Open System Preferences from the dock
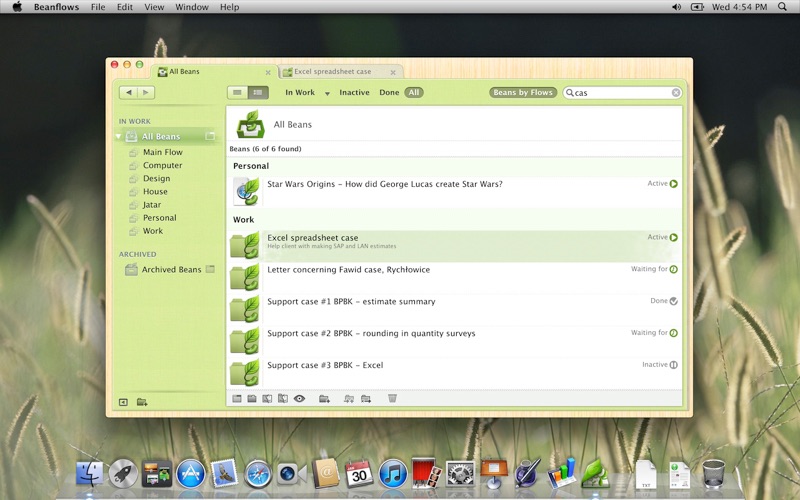 [x=460, y=473]
